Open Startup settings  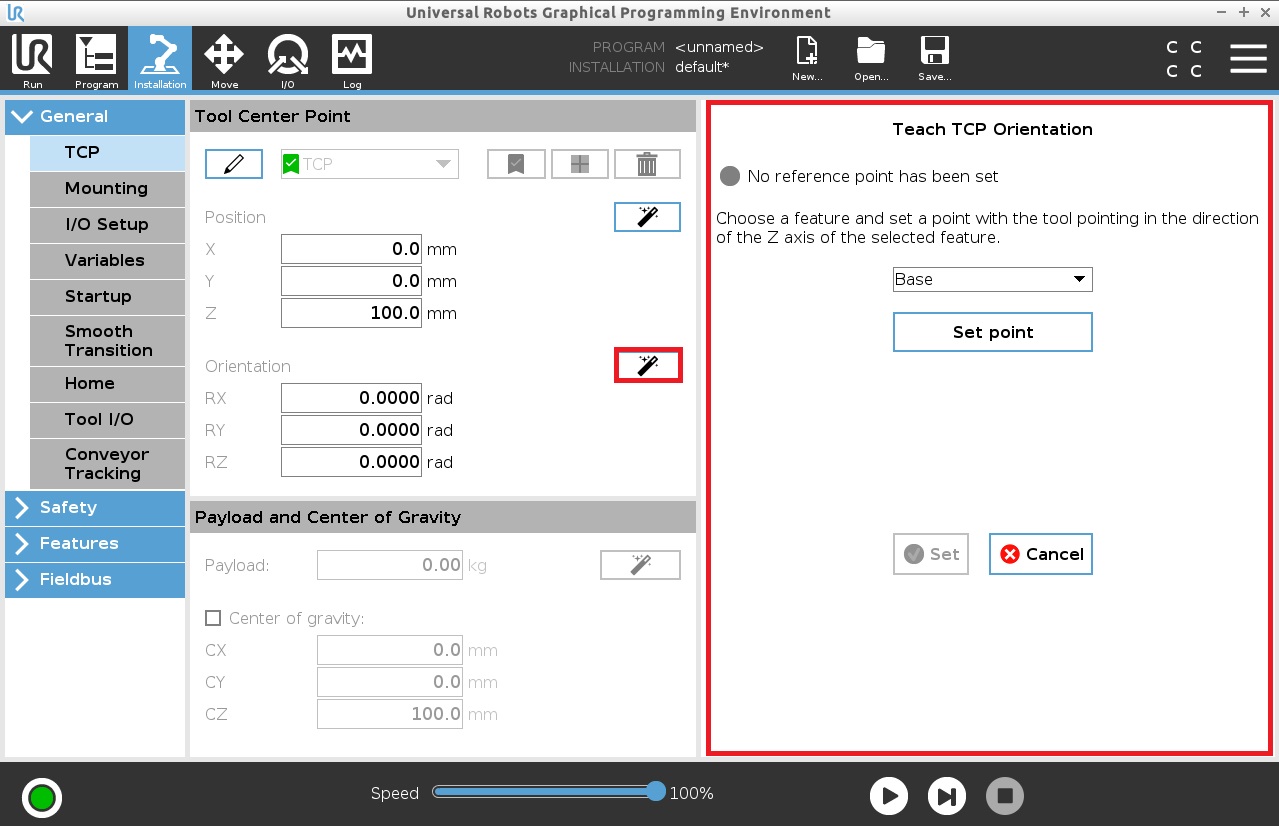[107, 296]
